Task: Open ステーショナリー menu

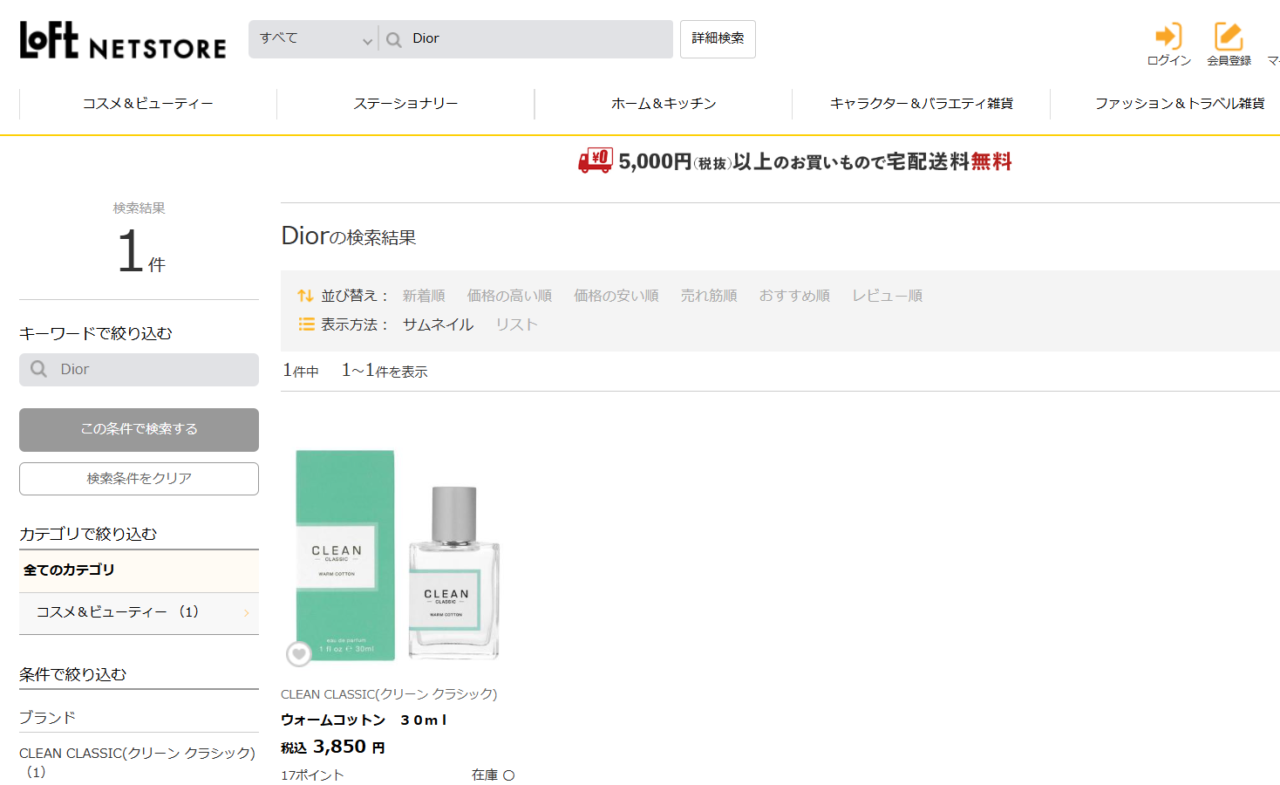Action: (x=406, y=103)
